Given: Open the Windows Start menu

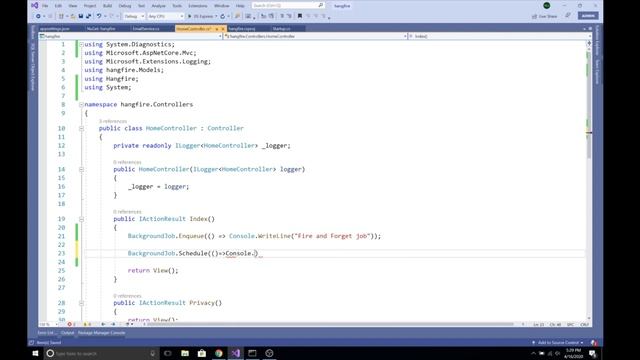Looking at the screenshot, I should 35,353.
